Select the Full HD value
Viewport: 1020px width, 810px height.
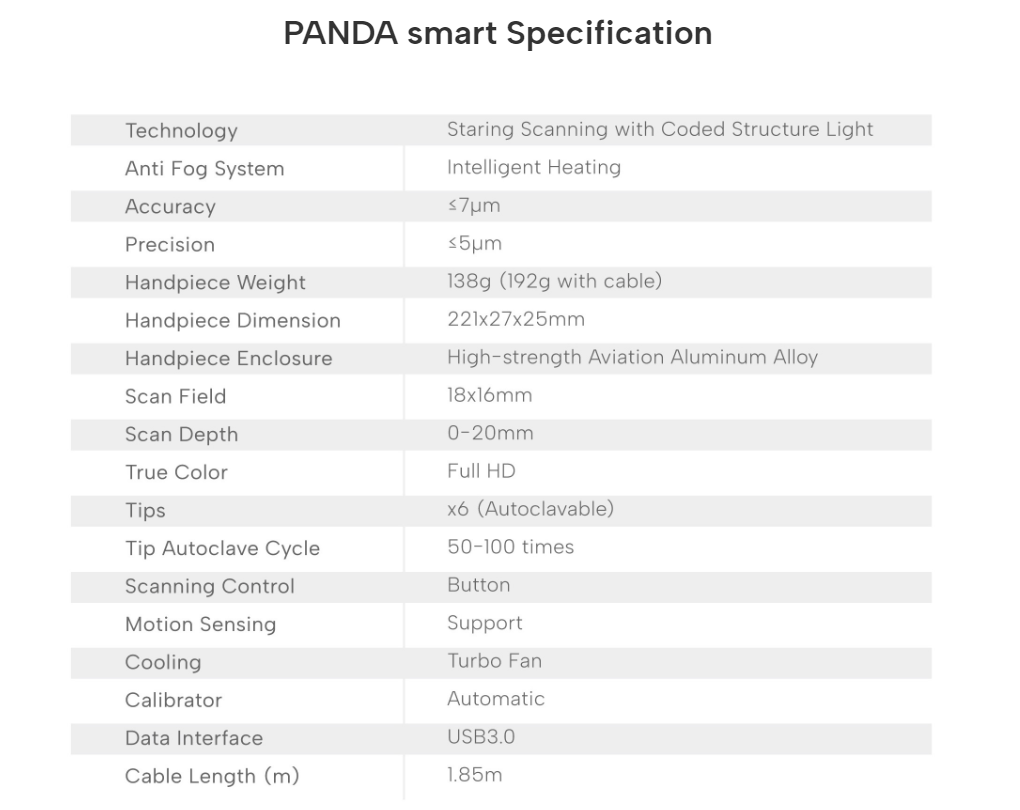pyautogui.click(x=481, y=471)
